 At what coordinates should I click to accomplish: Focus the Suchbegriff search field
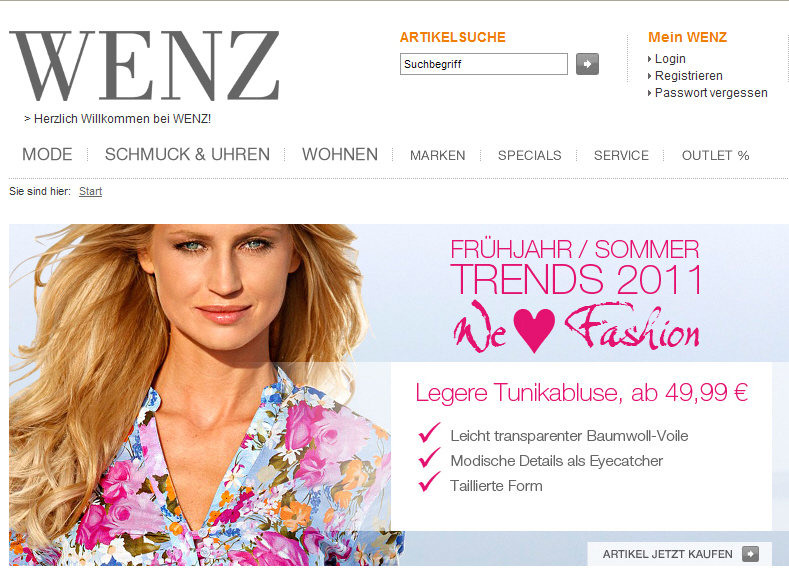[484, 64]
